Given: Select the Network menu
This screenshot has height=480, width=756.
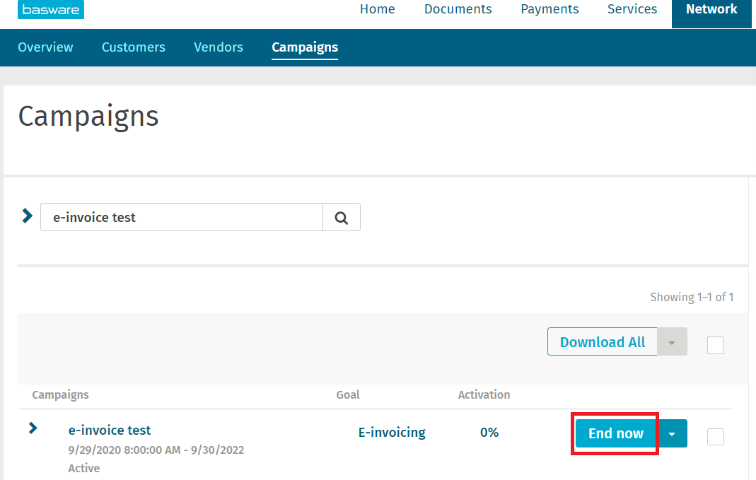Looking at the screenshot, I should pos(711,10).
